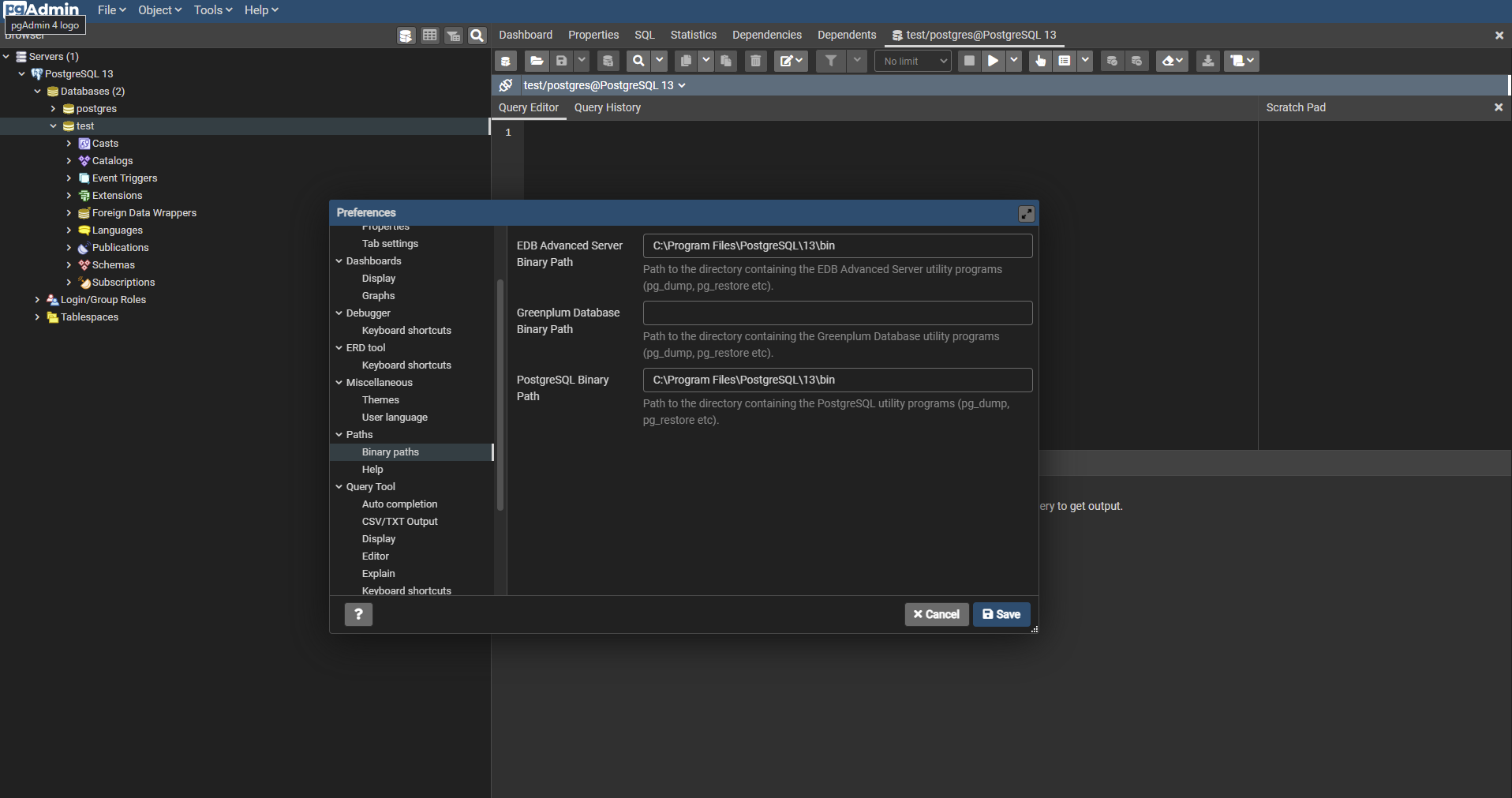Screen dimensions: 1512x798
Task: Click the Execute query play icon
Action: 994,61
